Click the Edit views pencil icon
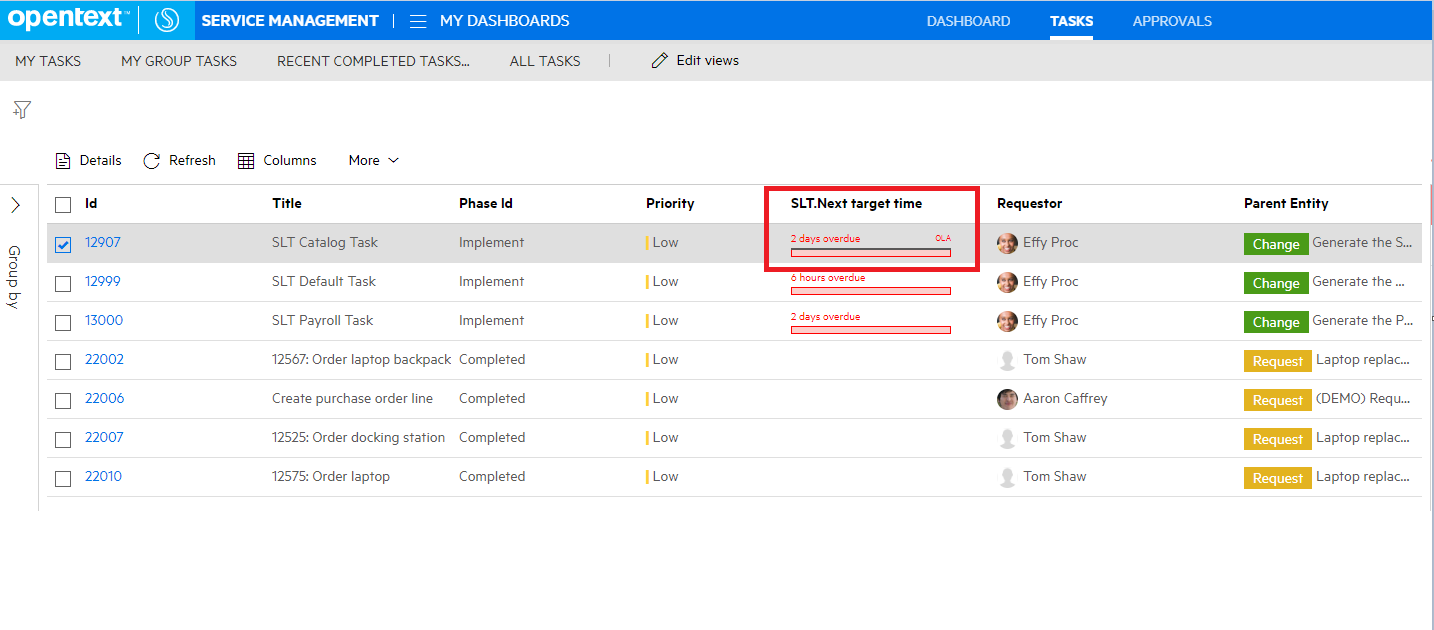This screenshot has height=630, width=1434. click(x=659, y=60)
